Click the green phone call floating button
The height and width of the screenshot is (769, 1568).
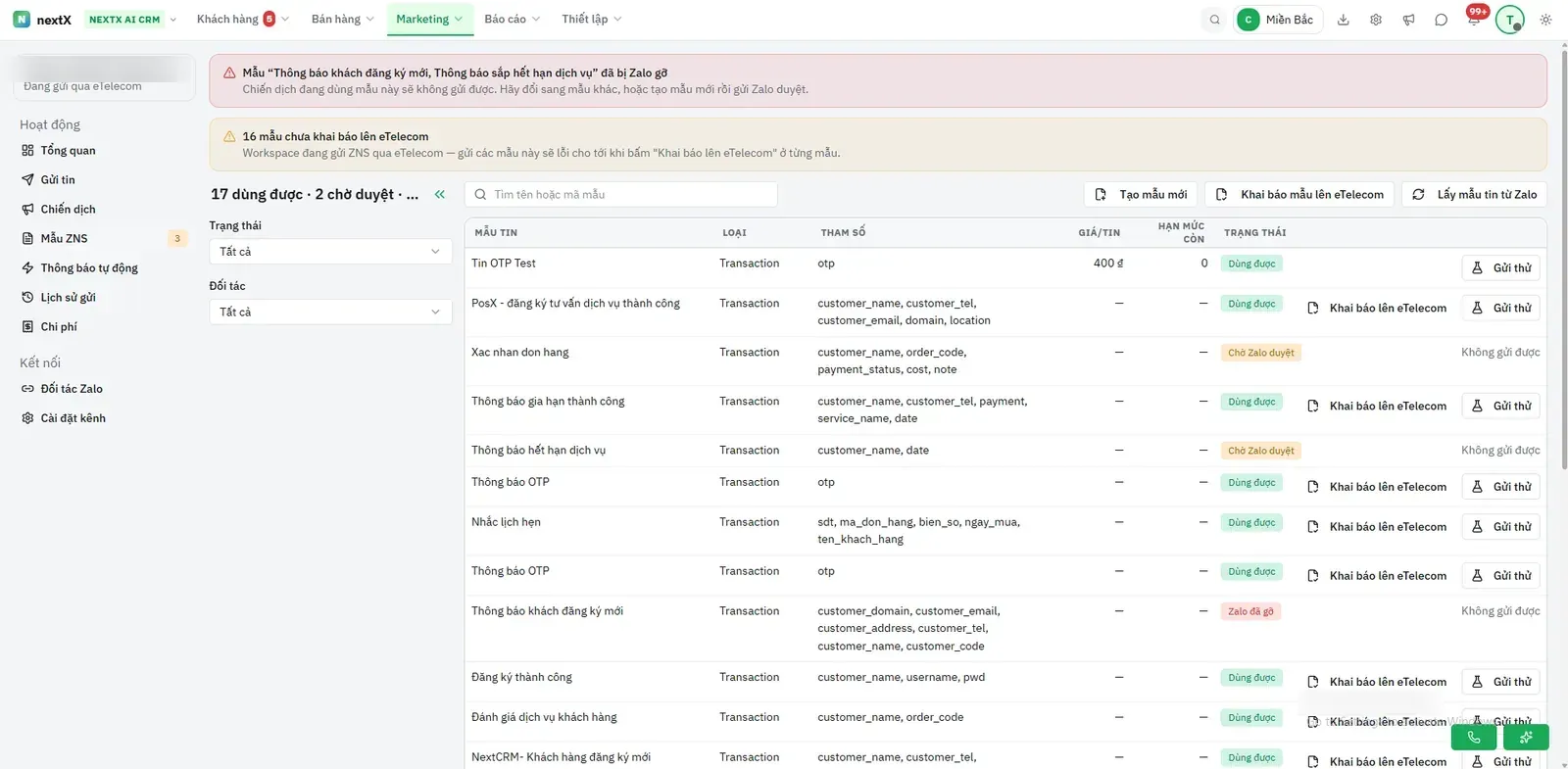coord(1474,737)
